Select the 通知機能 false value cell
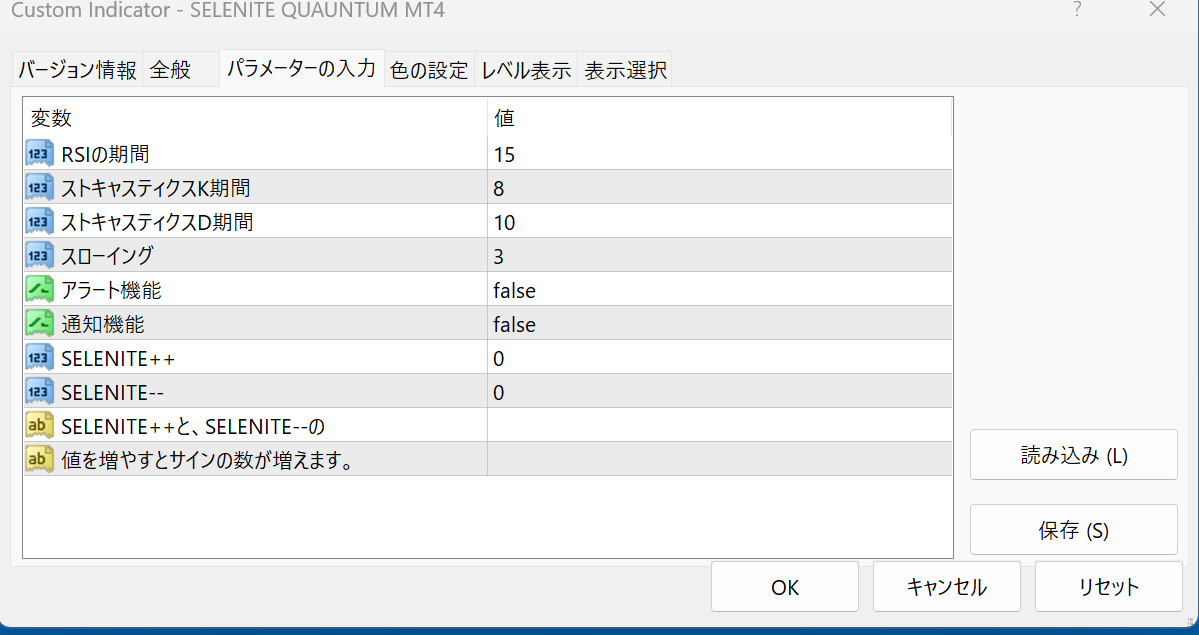 (x=718, y=324)
